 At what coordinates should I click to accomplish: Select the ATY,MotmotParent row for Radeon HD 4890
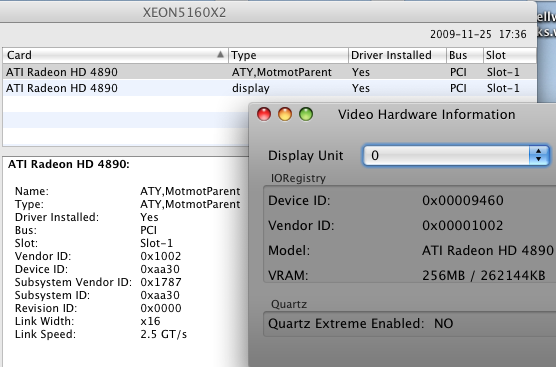pyautogui.click(x=269, y=72)
